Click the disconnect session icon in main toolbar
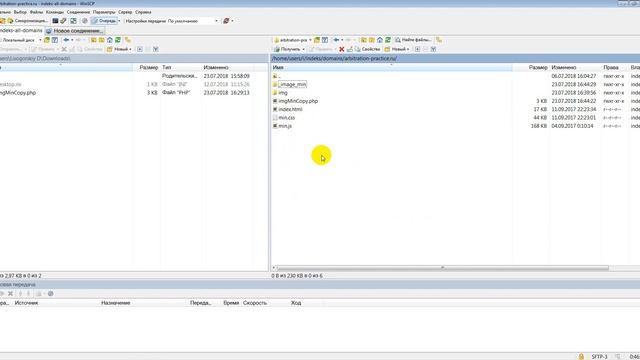Screen dimensions: 640x360 point(226,21)
